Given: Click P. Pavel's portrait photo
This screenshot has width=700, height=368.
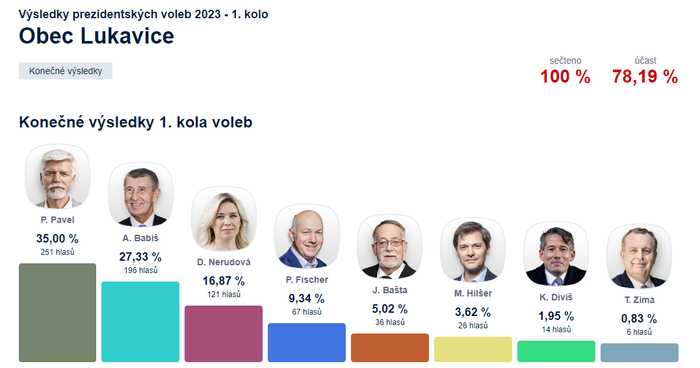Looking at the screenshot, I should (x=58, y=177).
